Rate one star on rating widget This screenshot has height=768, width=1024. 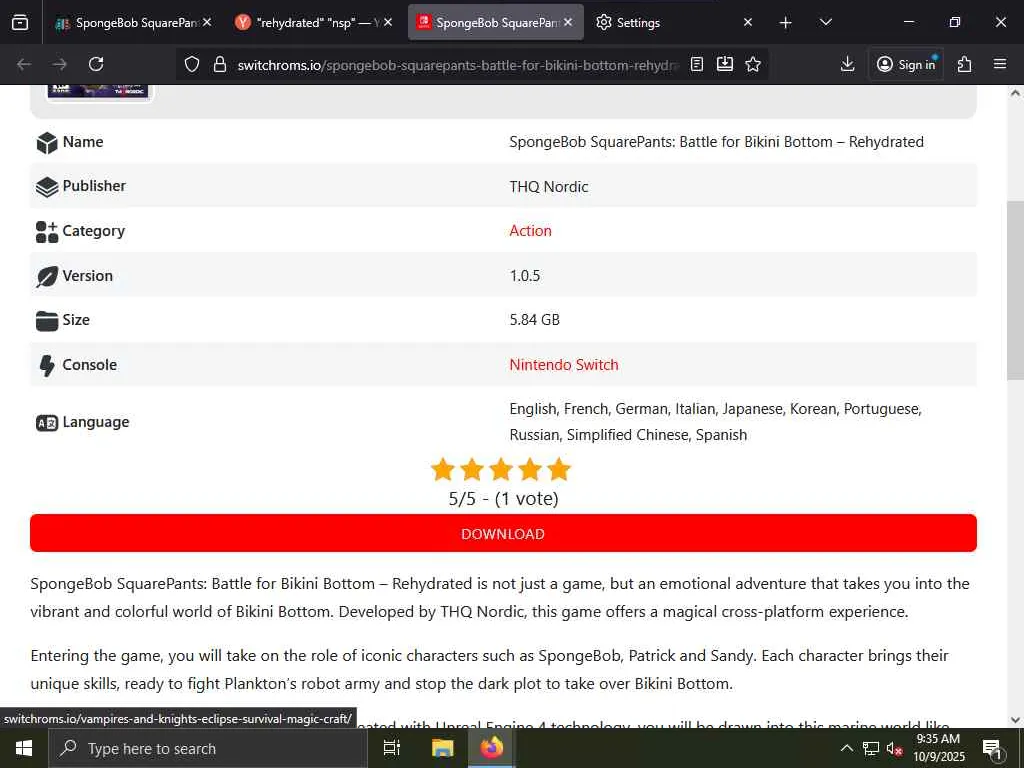point(443,470)
